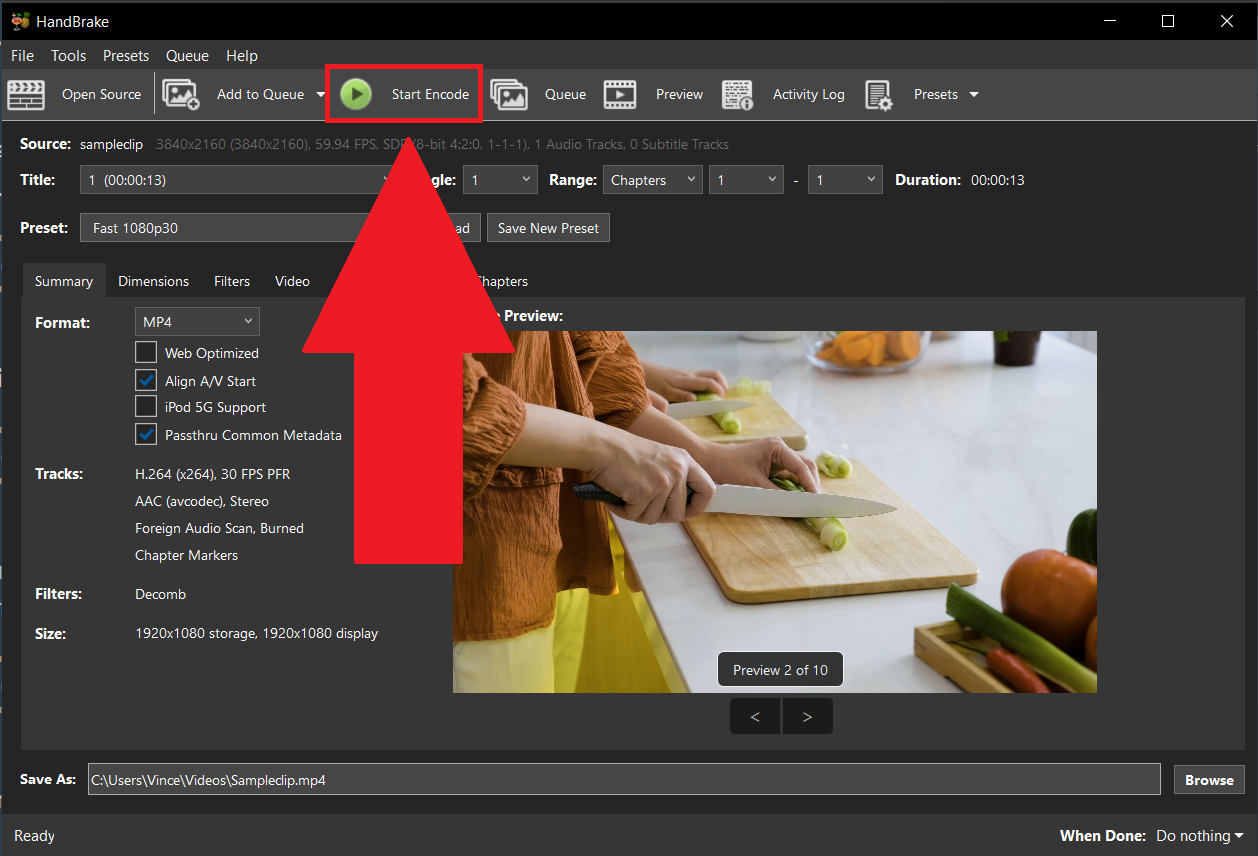Click the Save New Preset button
This screenshot has height=856, width=1258.
pyautogui.click(x=548, y=227)
